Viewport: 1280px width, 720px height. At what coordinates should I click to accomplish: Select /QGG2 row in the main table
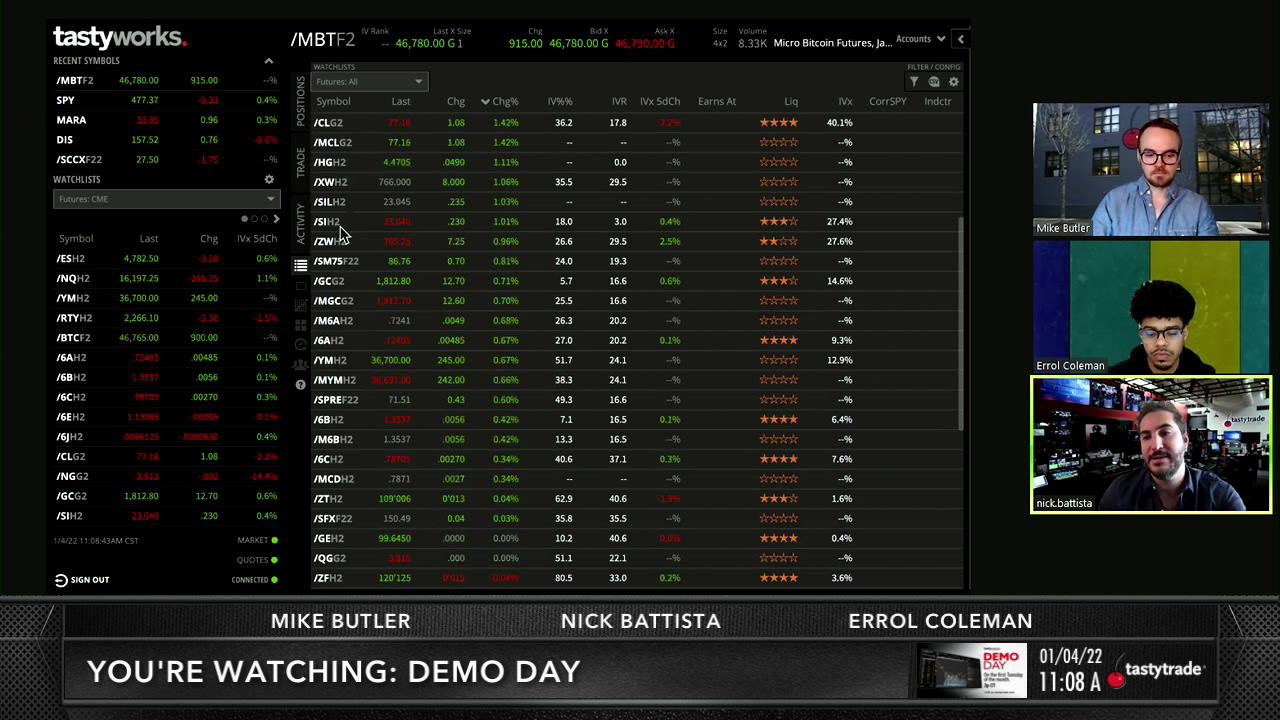pos(635,558)
